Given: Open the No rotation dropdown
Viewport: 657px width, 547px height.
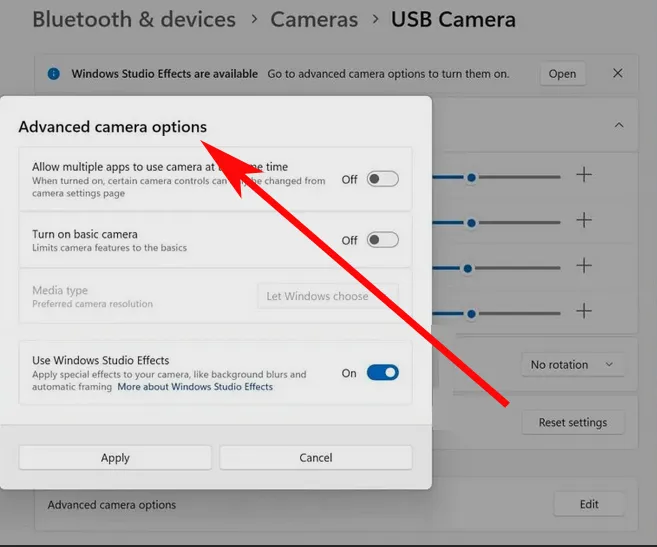Looking at the screenshot, I should click(572, 365).
